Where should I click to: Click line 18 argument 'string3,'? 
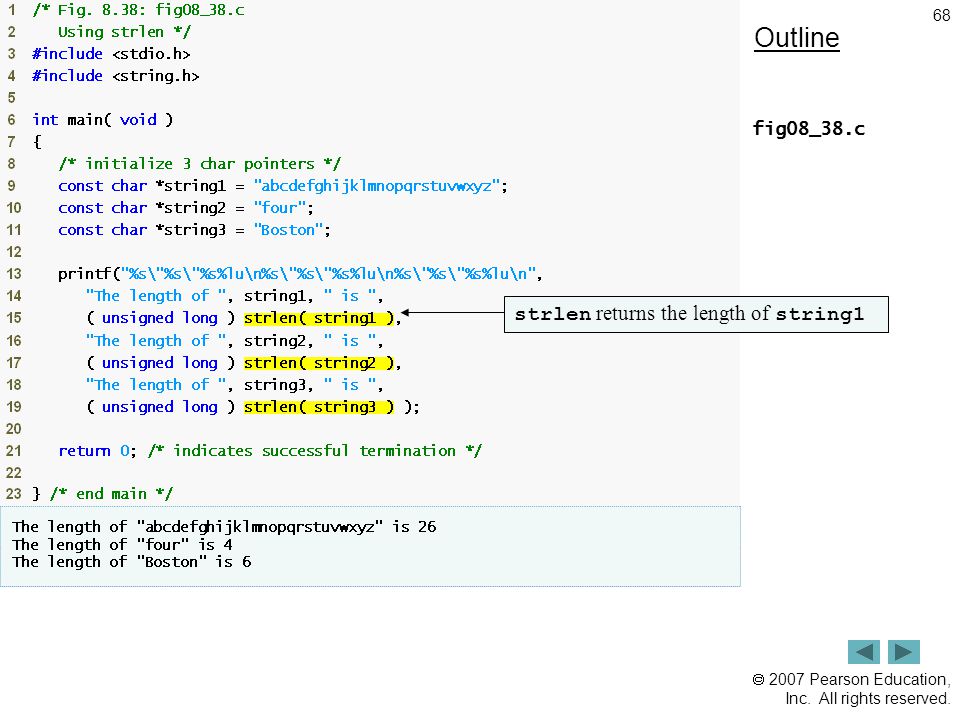click(x=279, y=384)
